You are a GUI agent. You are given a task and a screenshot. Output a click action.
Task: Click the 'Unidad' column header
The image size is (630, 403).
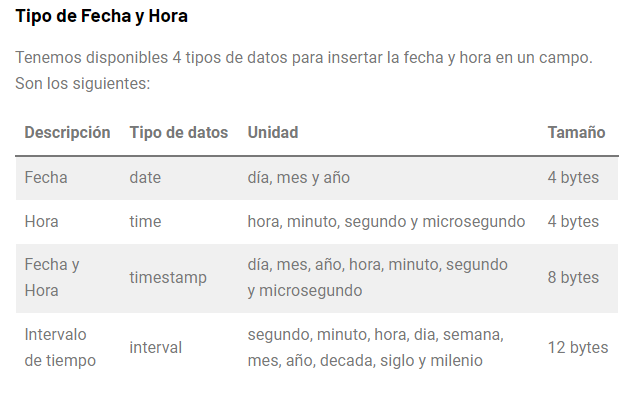tap(273, 133)
